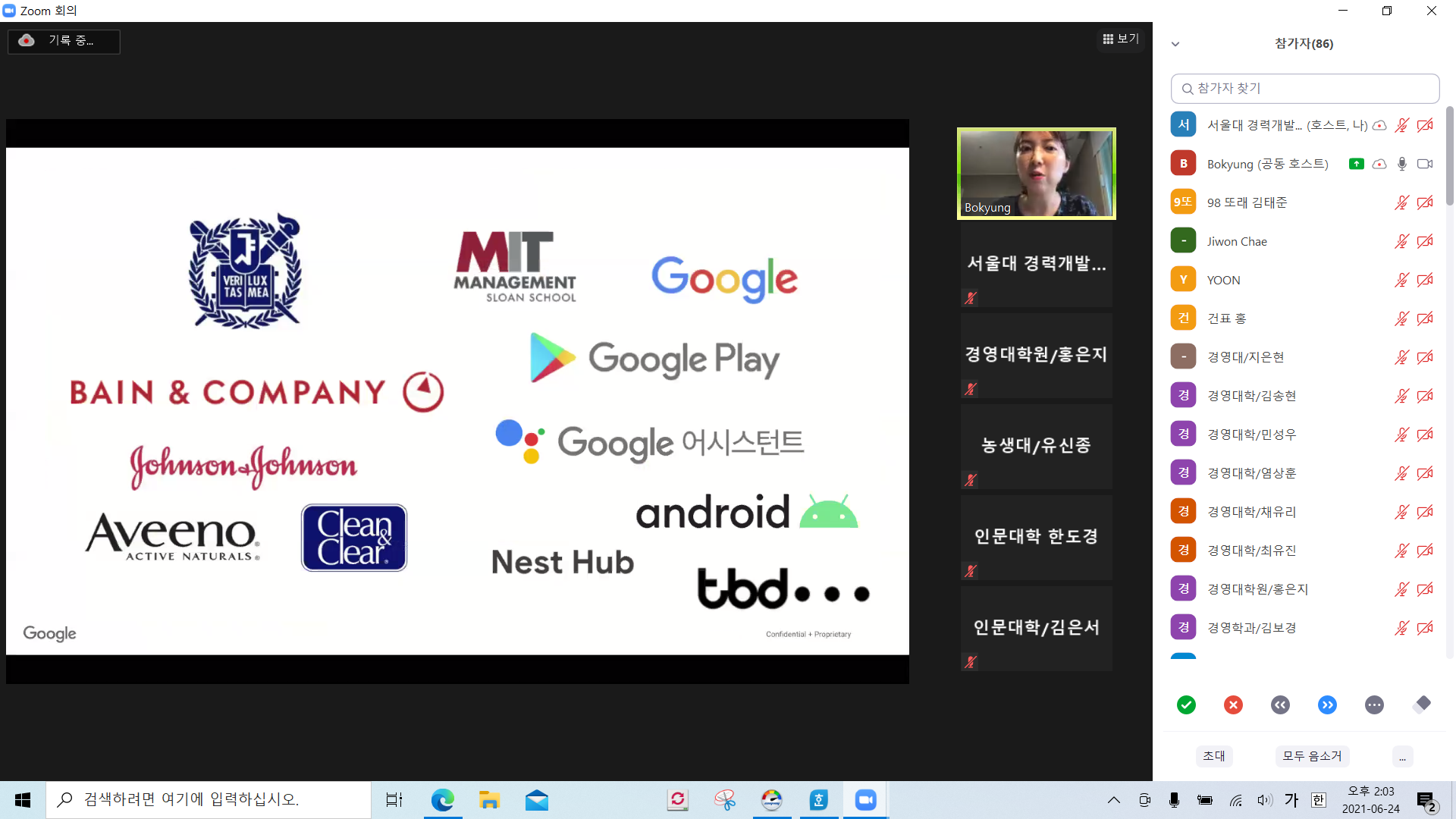Image resolution: width=1456 pixels, height=819 pixels.
Task: Click the participant list scrollbar
Action: click(1449, 155)
